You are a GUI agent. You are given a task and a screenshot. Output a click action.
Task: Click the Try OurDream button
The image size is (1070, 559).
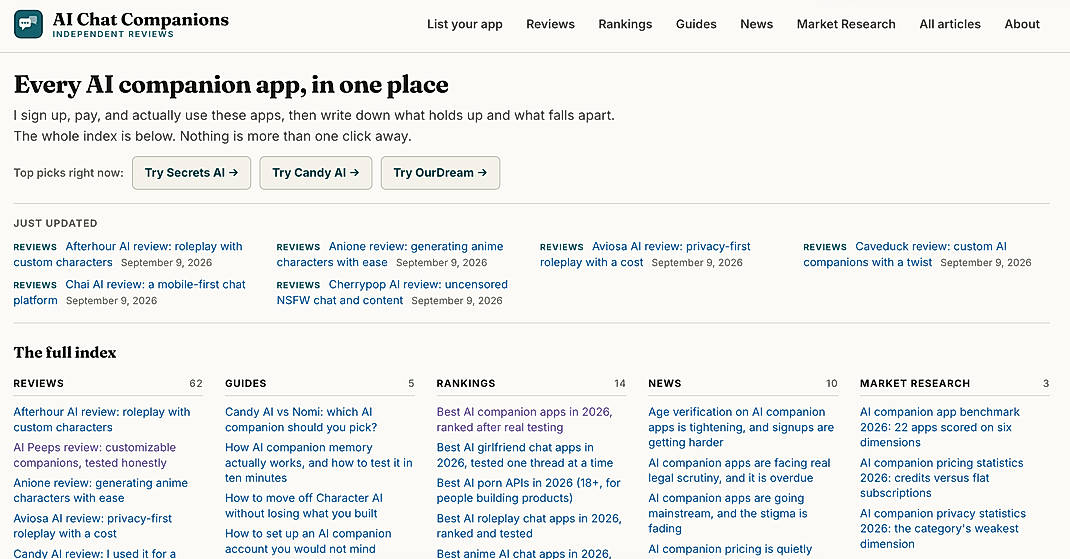click(440, 173)
